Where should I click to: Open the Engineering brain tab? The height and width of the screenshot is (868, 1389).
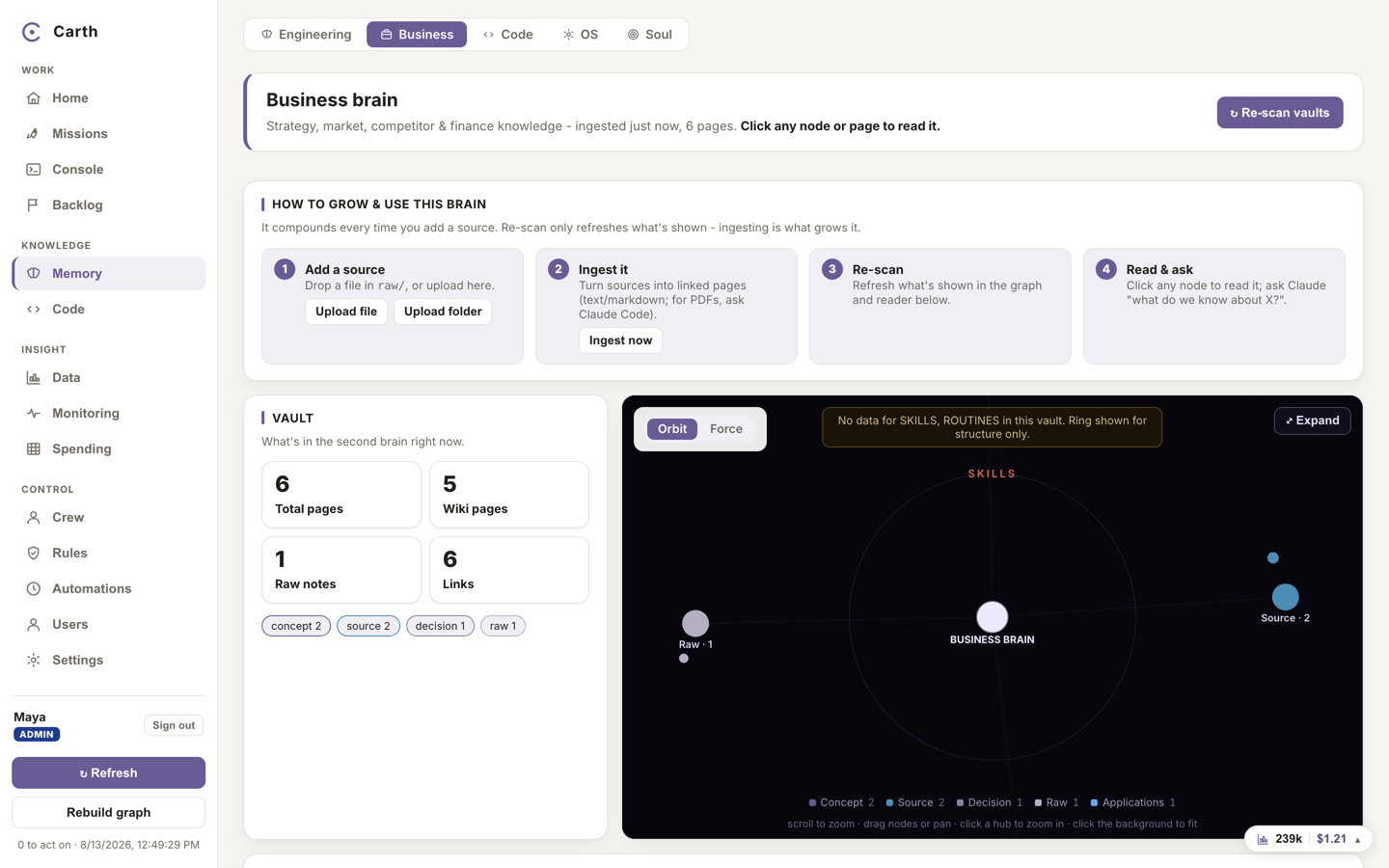click(307, 35)
